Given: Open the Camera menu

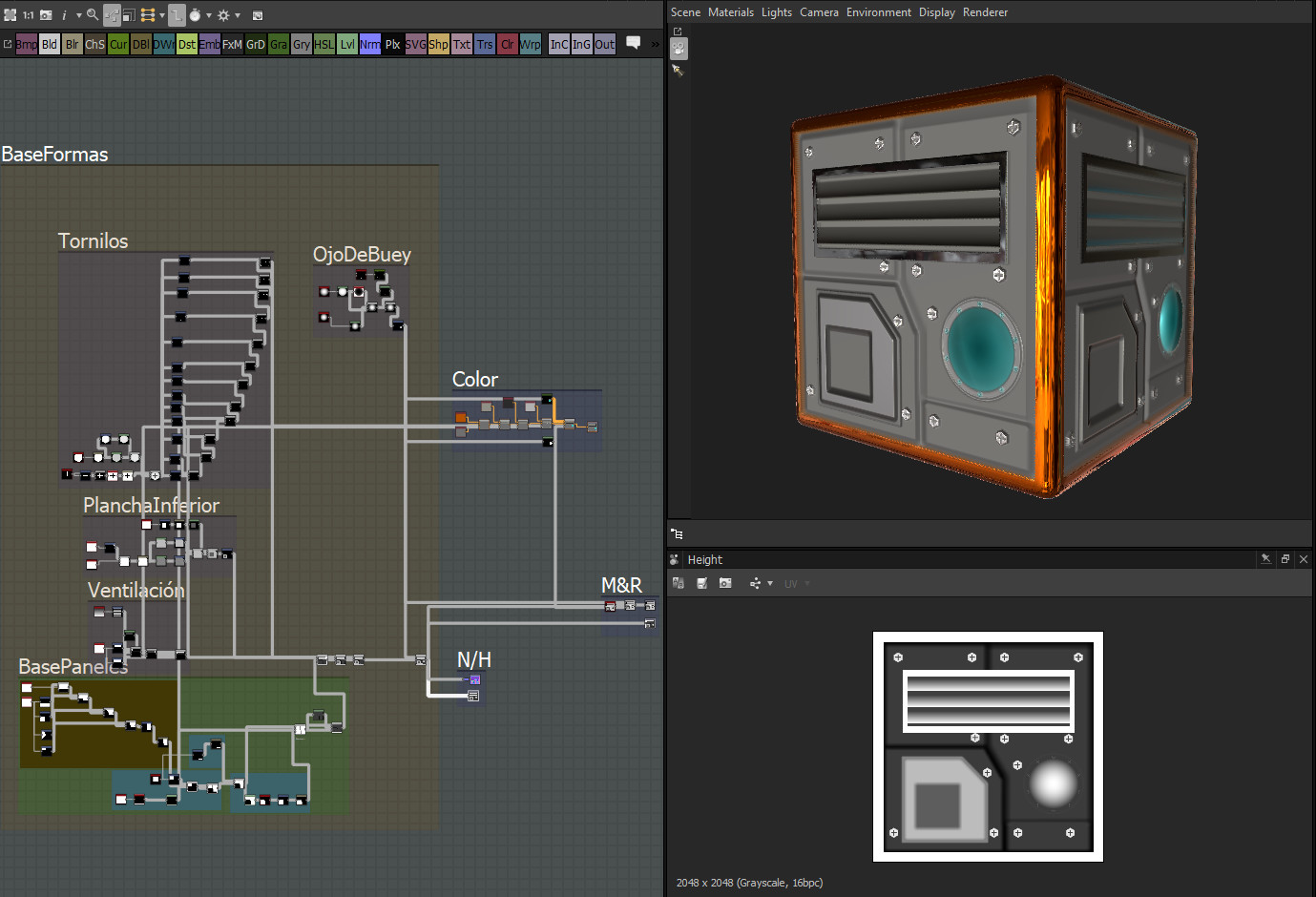Looking at the screenshot, I should [819, 12].
